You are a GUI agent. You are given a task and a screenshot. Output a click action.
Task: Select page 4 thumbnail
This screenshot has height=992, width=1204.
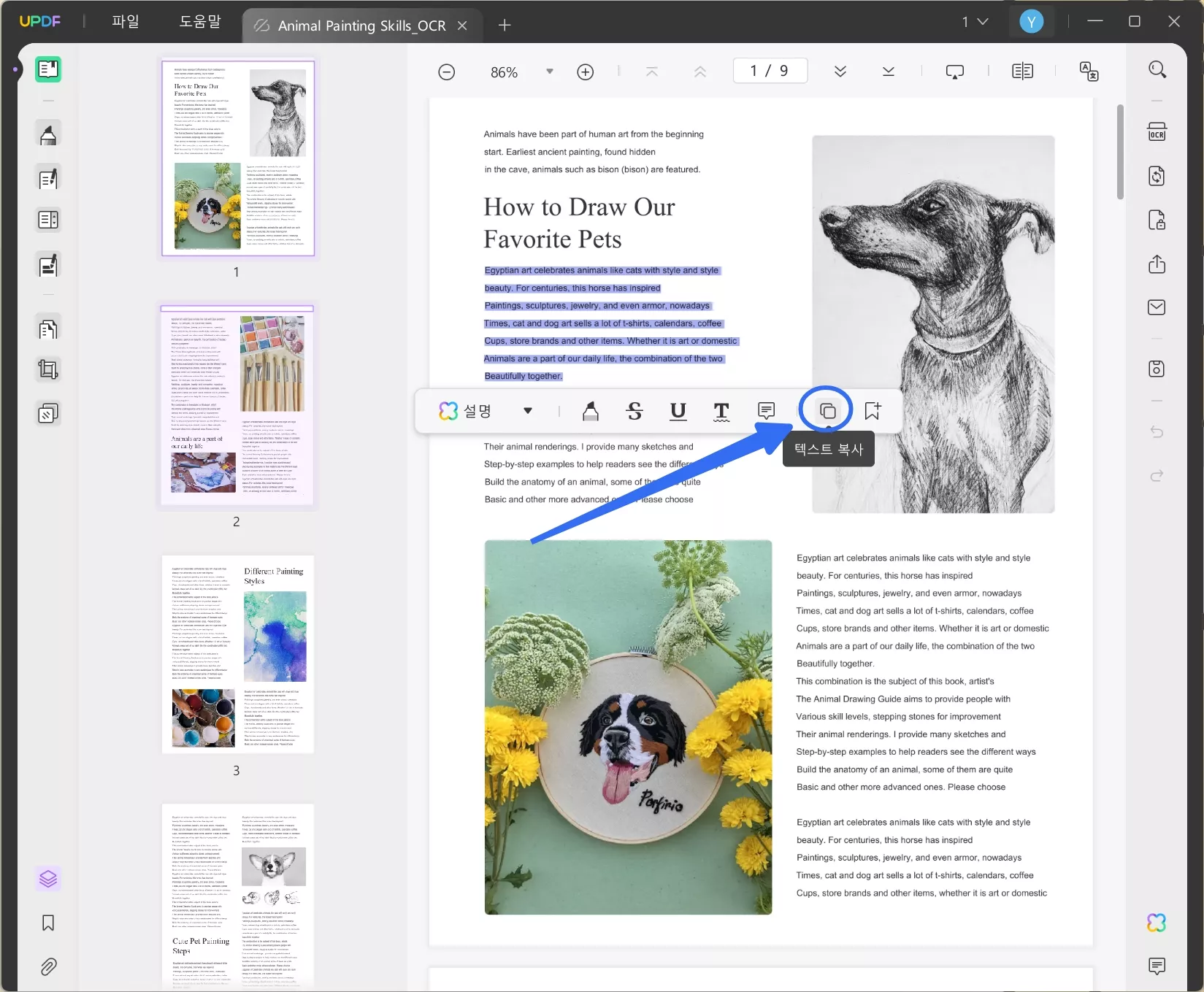pyautogui.click(x=238, y=896)
